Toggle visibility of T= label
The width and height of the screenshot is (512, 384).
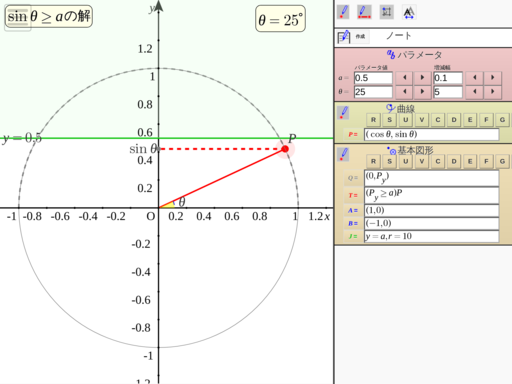(x=353, y=195)
